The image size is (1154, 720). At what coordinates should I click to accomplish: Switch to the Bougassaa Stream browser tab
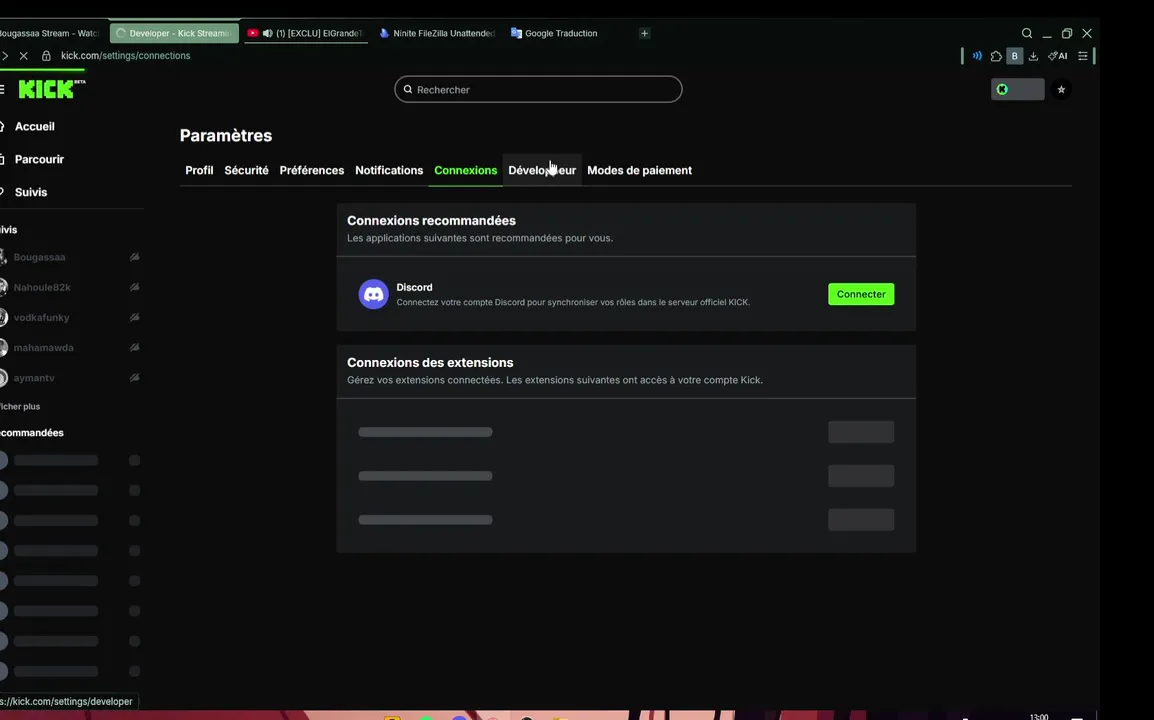[50, 33]
